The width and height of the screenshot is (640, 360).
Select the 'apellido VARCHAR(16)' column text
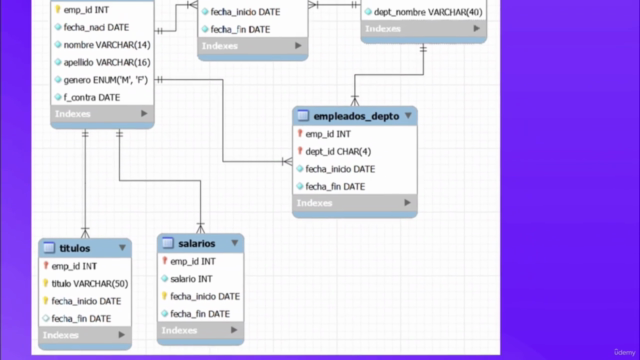pyautogui.click(x=107, y=62)
